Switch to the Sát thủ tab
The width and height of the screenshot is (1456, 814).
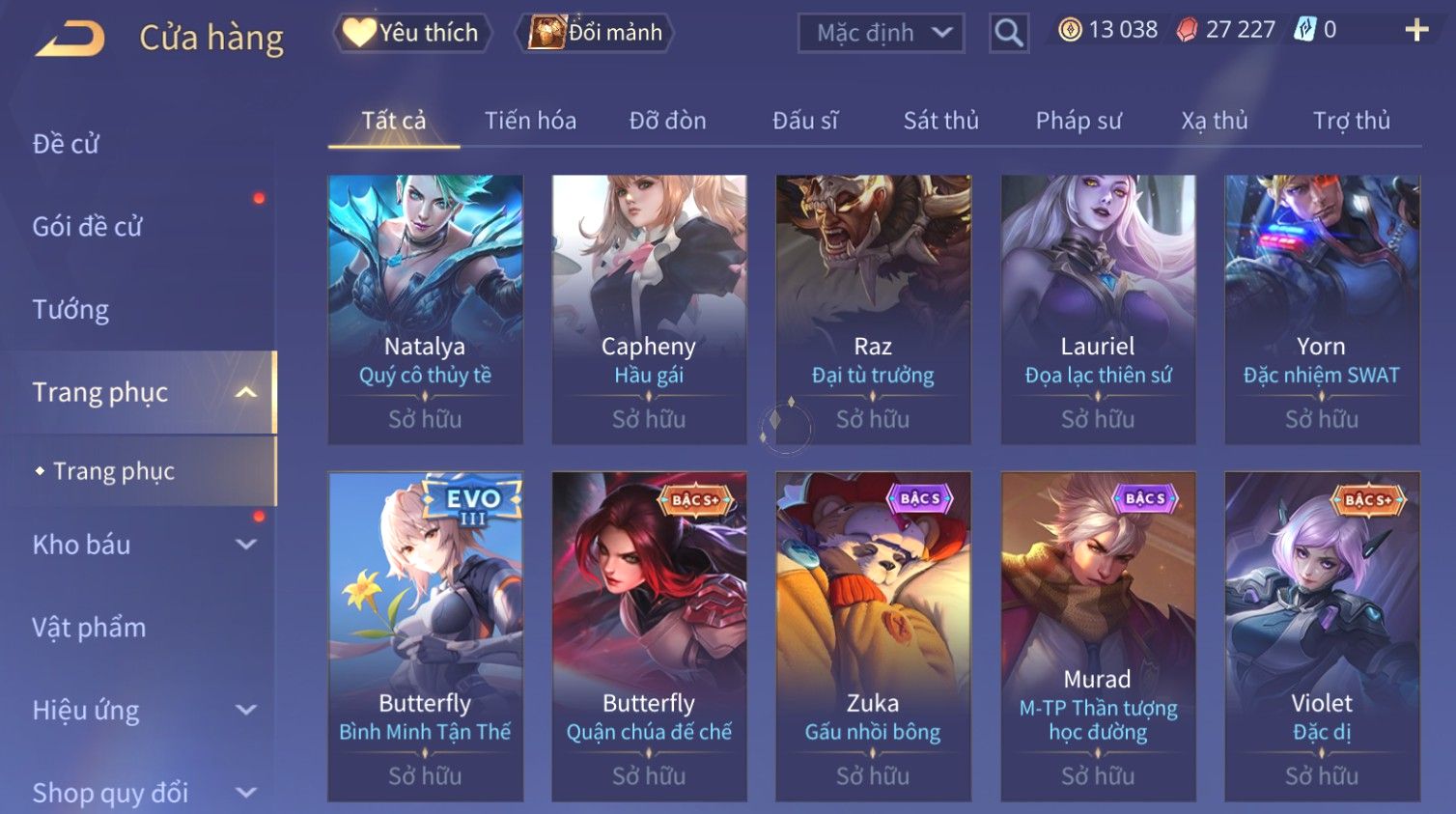[x=940, y=121]
